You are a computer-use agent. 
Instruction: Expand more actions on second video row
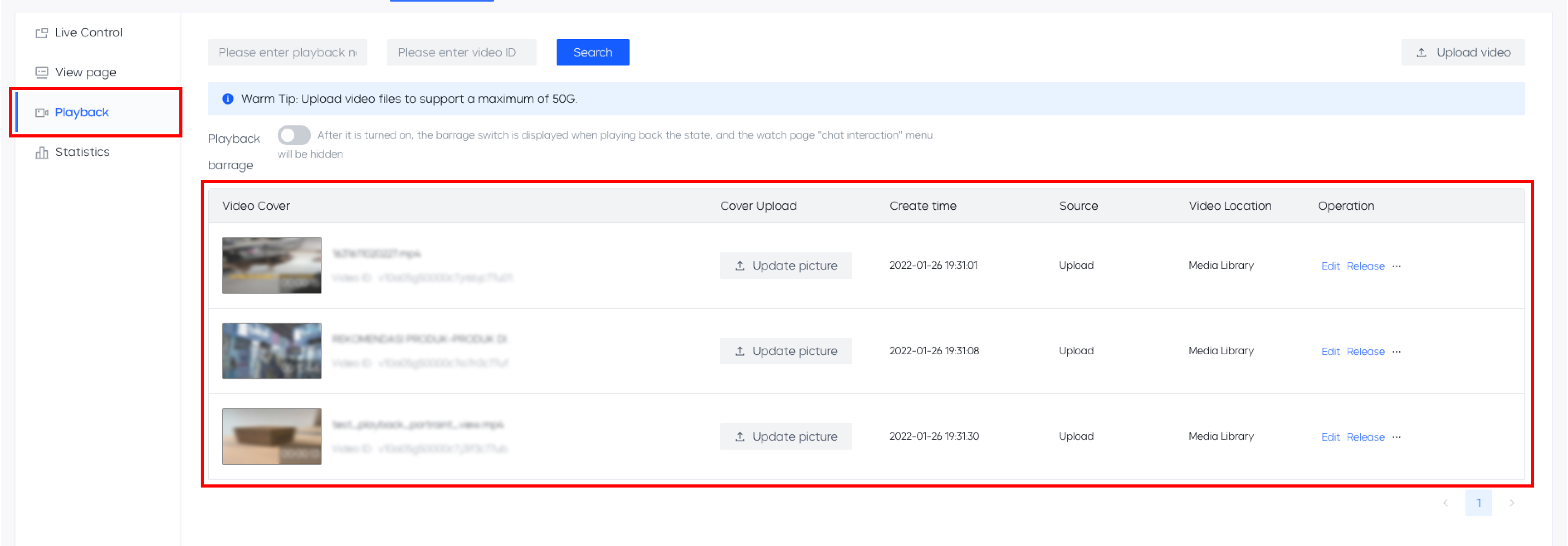point(1396,352)
